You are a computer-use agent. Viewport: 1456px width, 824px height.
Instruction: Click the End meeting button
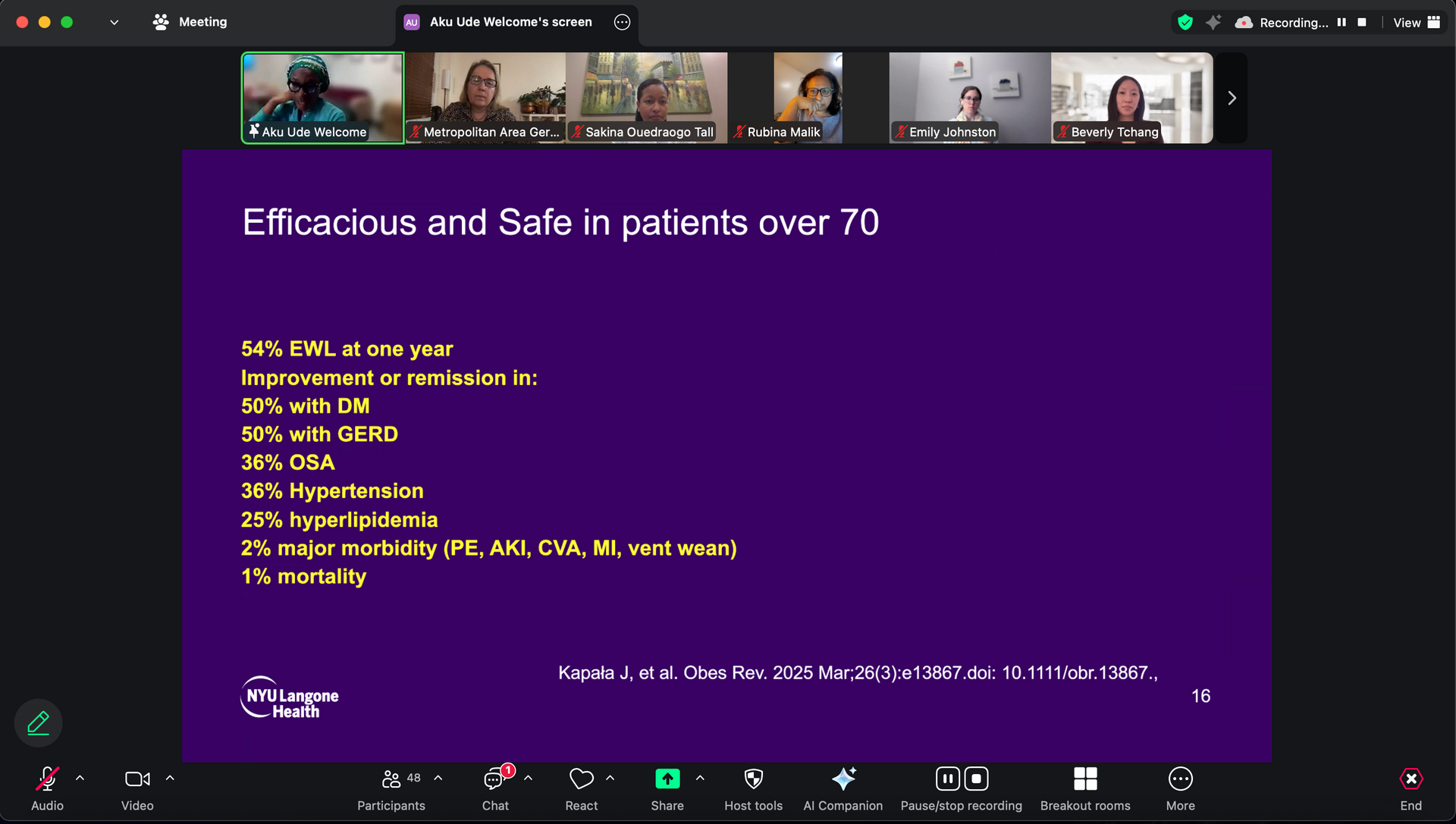1410,779
